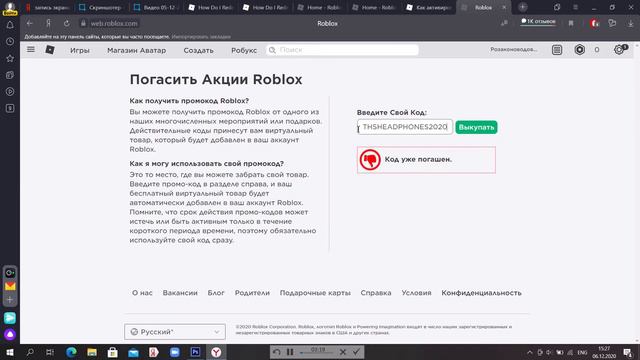Viewport: 640px width, 360px height.
Task: Open the О нас footer link
Action: [142, 293]
